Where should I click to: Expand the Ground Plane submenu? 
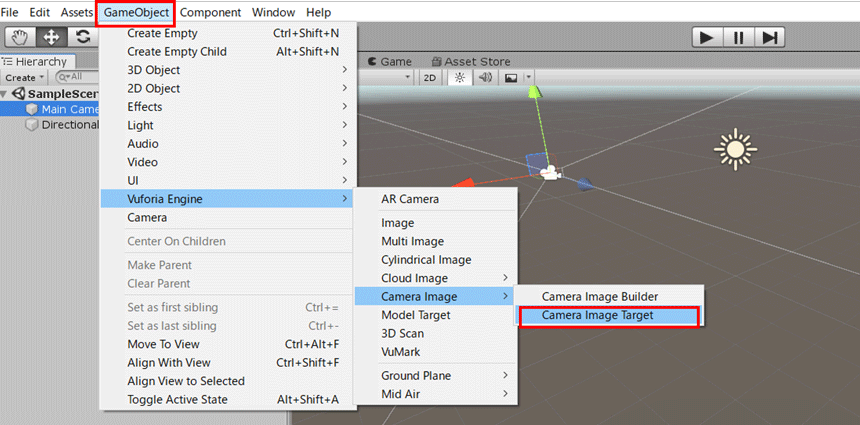tap(435, 376)
